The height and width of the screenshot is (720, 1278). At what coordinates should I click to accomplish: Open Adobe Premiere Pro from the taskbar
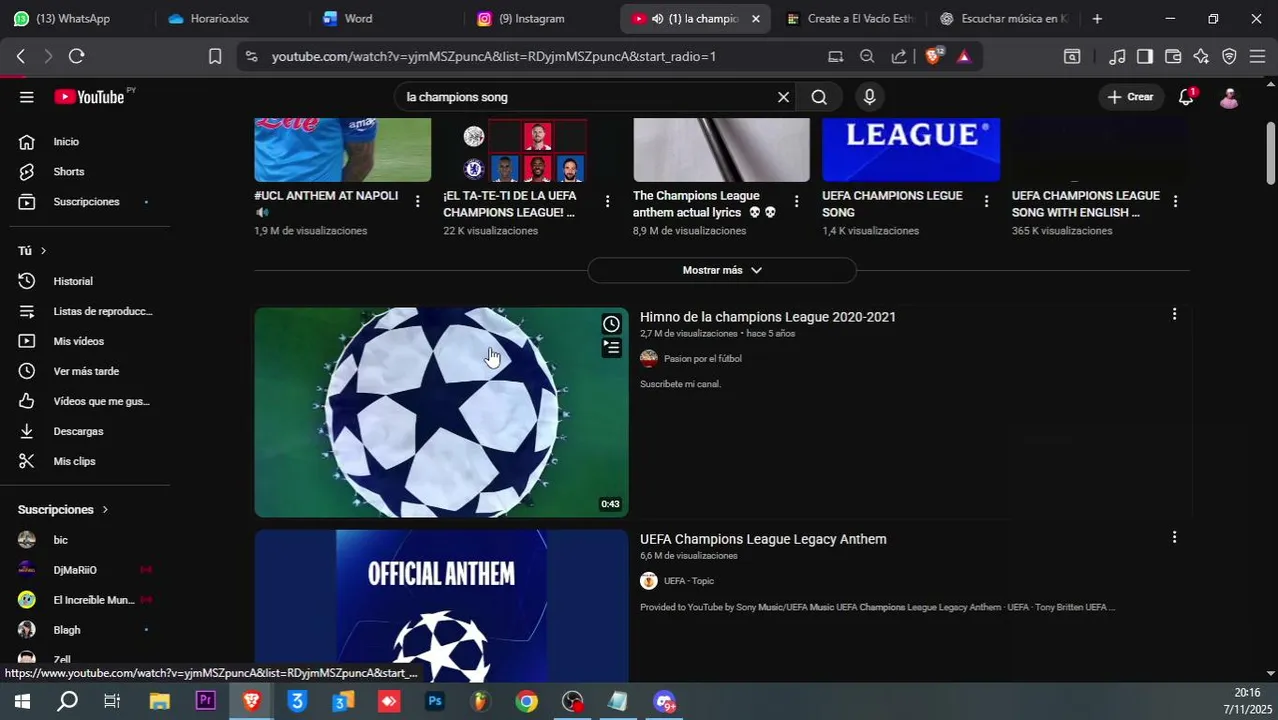click(x=206, y=701)
